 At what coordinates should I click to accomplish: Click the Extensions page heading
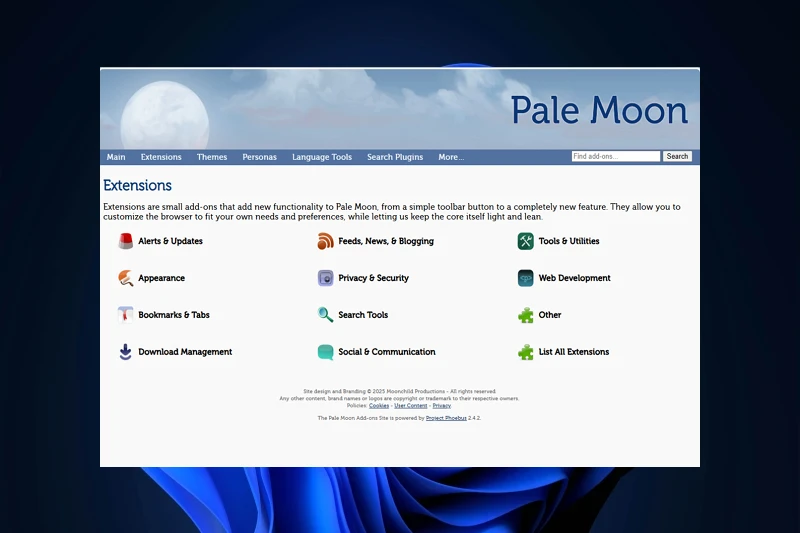pyautogui.click(x=137, y=185)
